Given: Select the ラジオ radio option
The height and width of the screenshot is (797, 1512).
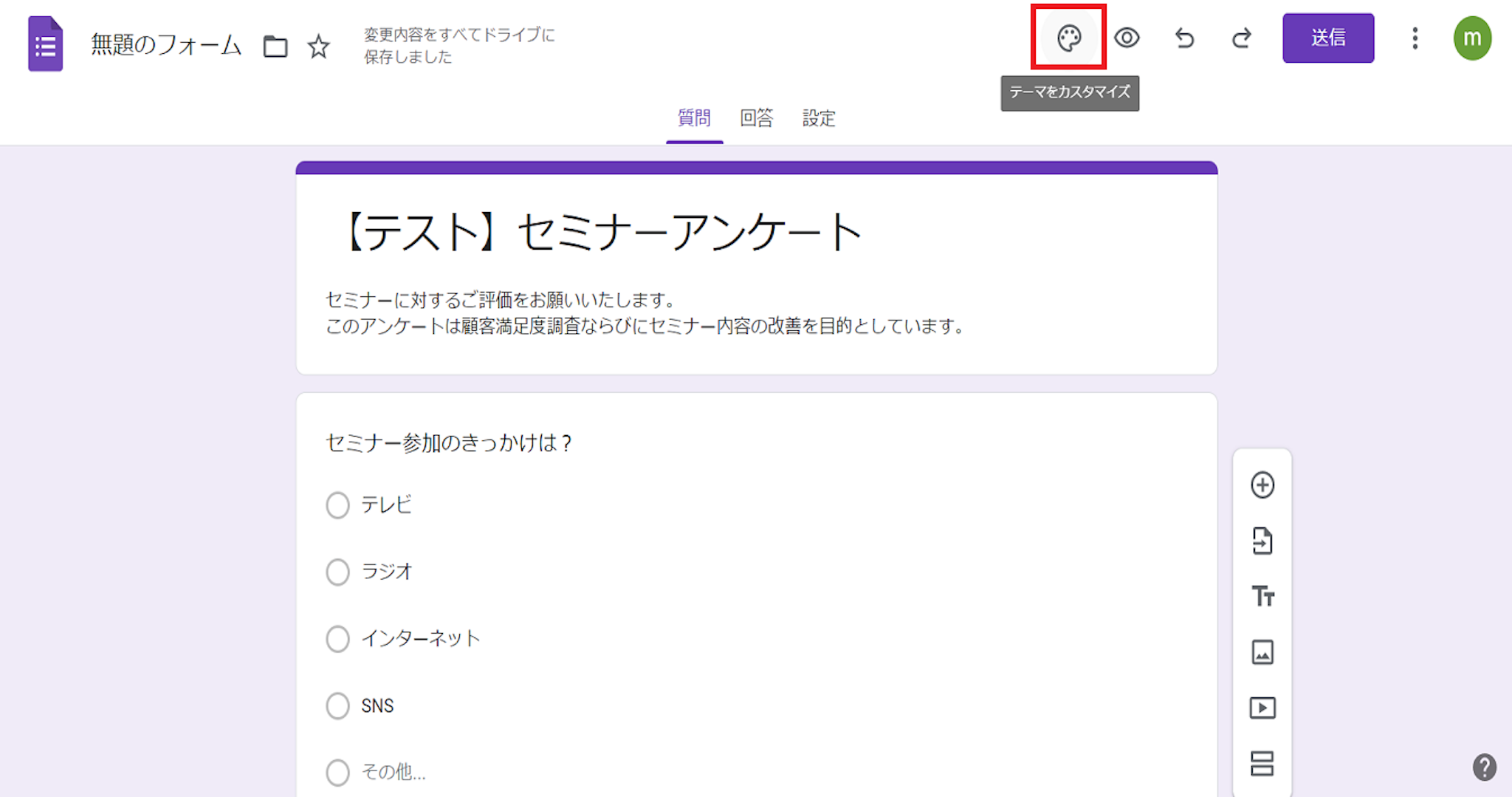Looking at the screenshot, I should point(338,572).
